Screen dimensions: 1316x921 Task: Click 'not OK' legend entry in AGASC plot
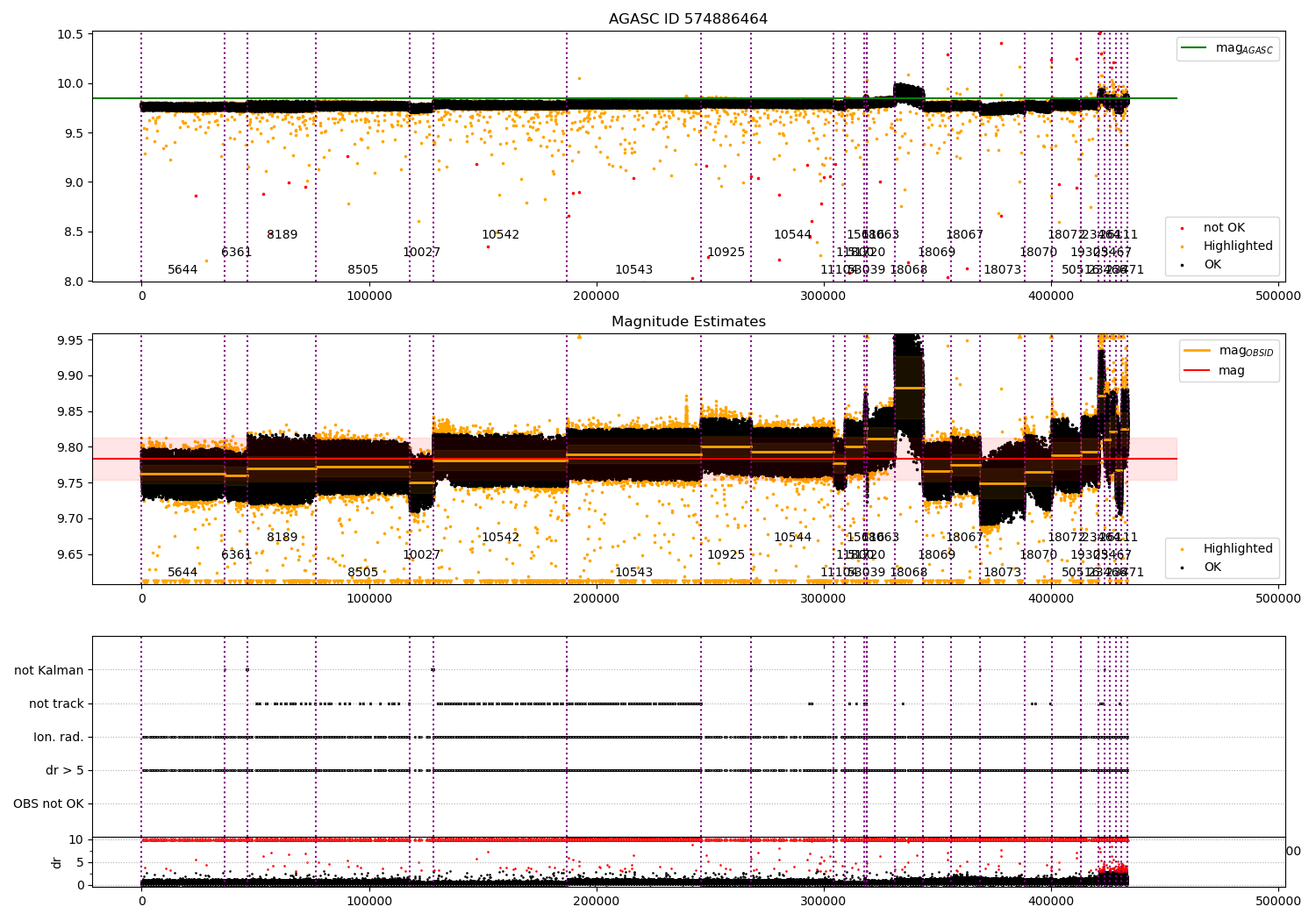point(1213,228)
